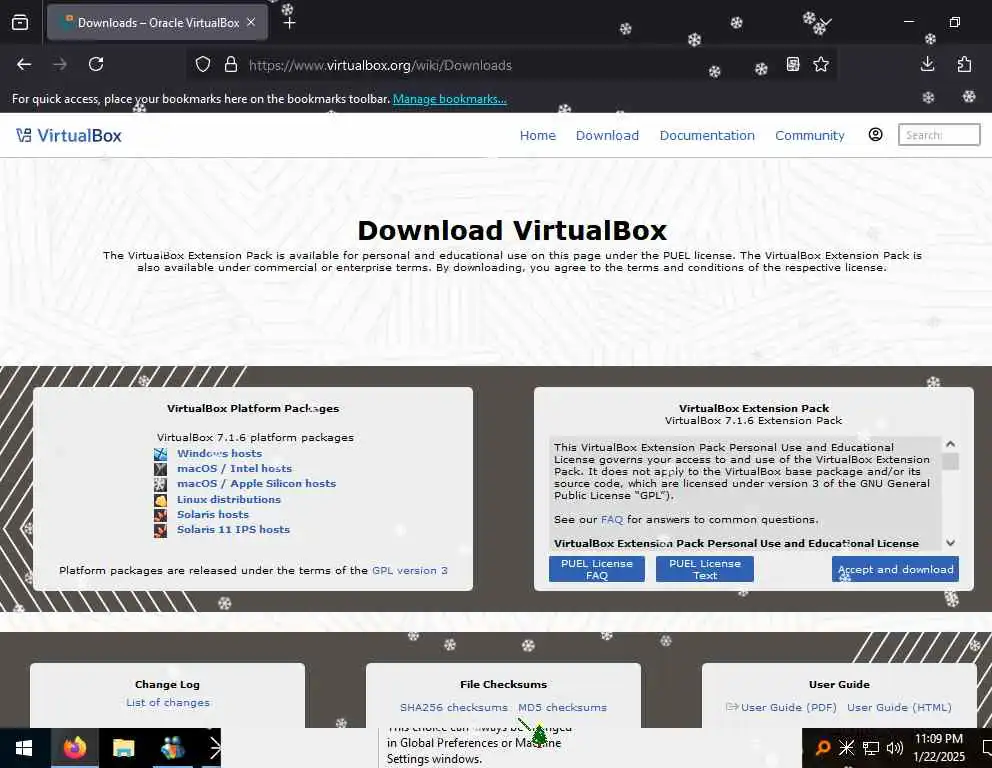Go forward one page
The height and width of the screenshot is (768, 992).
(59, 64)
